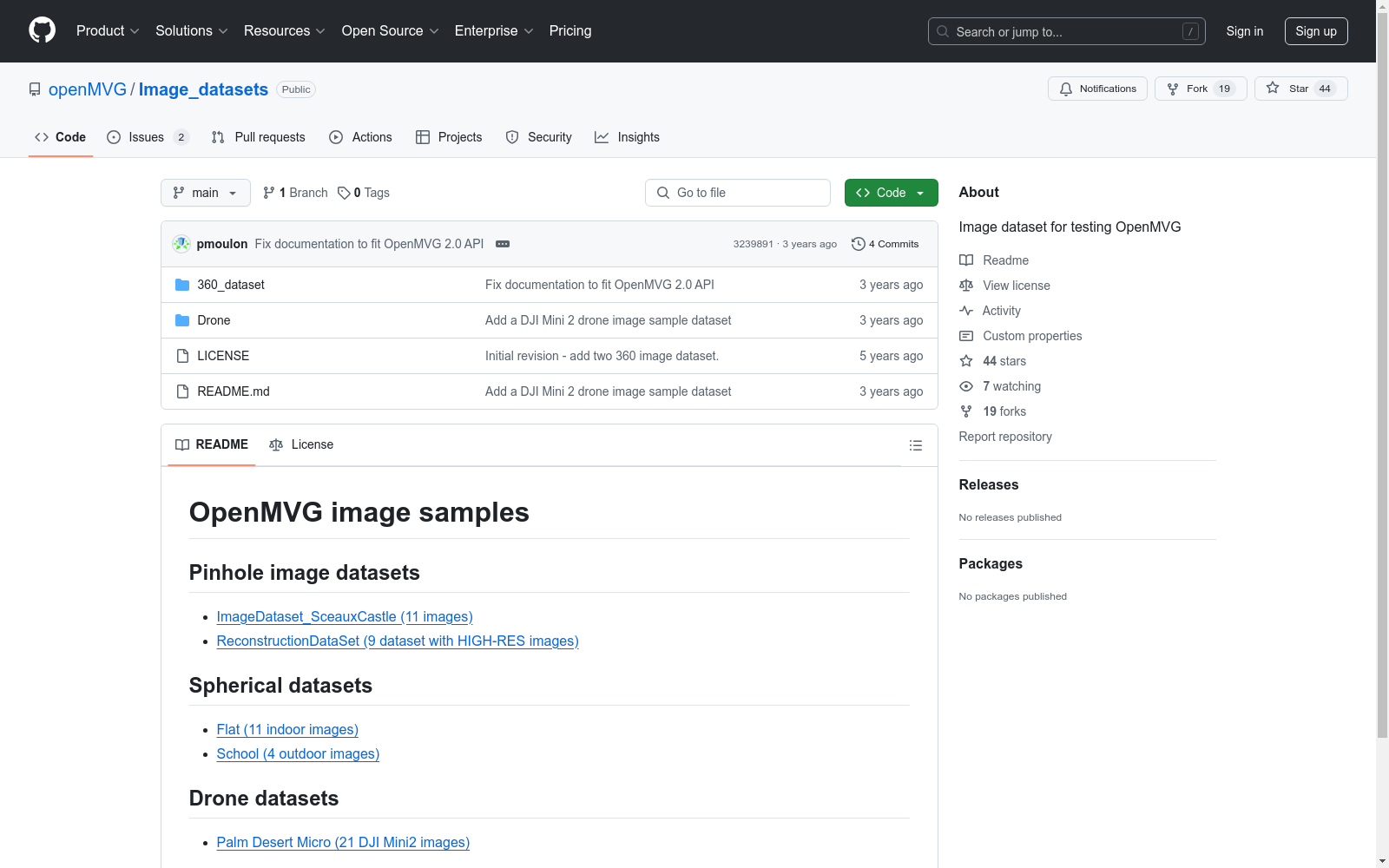
Task: Click the page vertical scrollbar
Action: tap(1382, 373)
